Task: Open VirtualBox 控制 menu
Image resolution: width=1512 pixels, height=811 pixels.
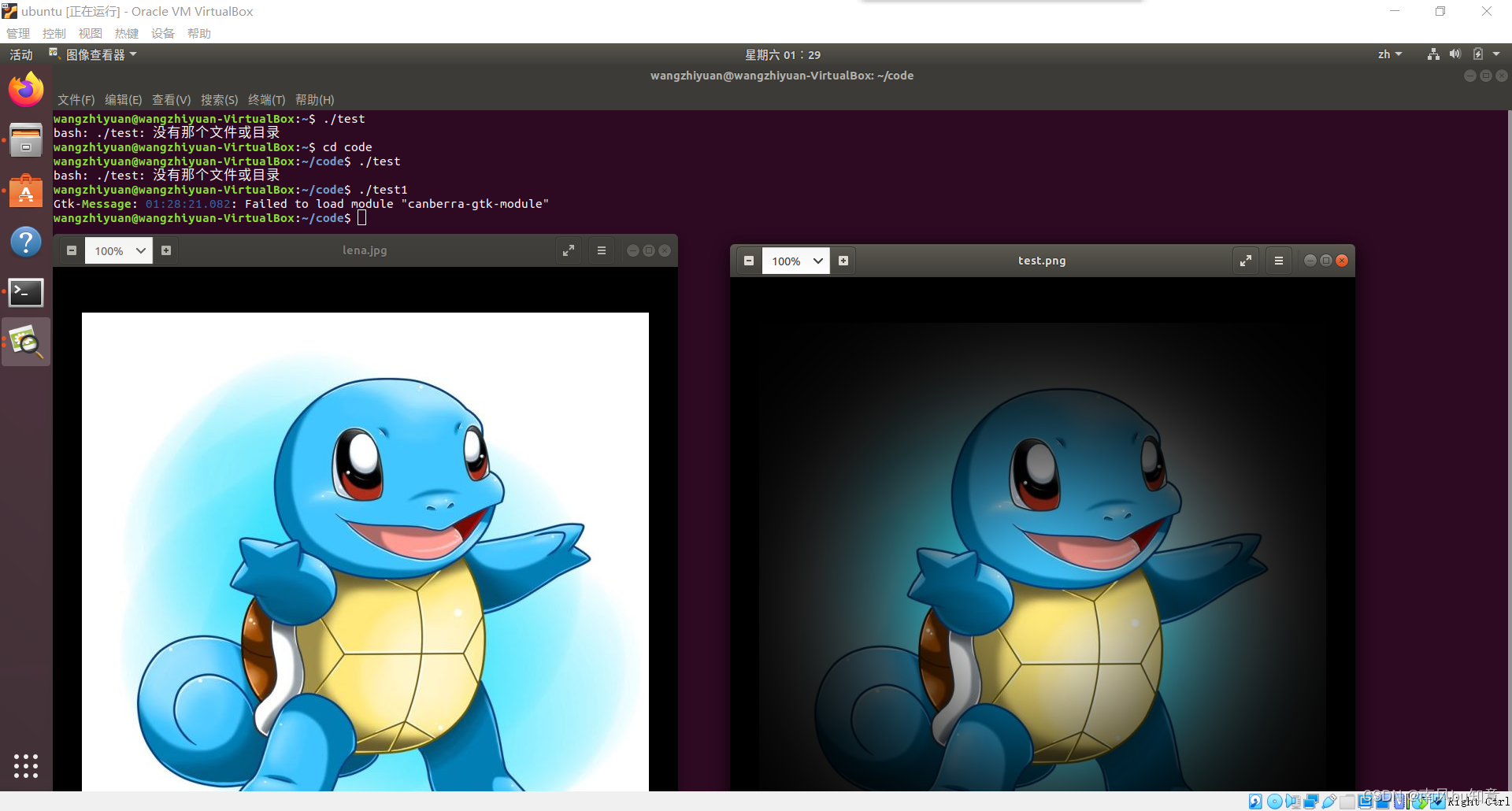Action: 54,33
